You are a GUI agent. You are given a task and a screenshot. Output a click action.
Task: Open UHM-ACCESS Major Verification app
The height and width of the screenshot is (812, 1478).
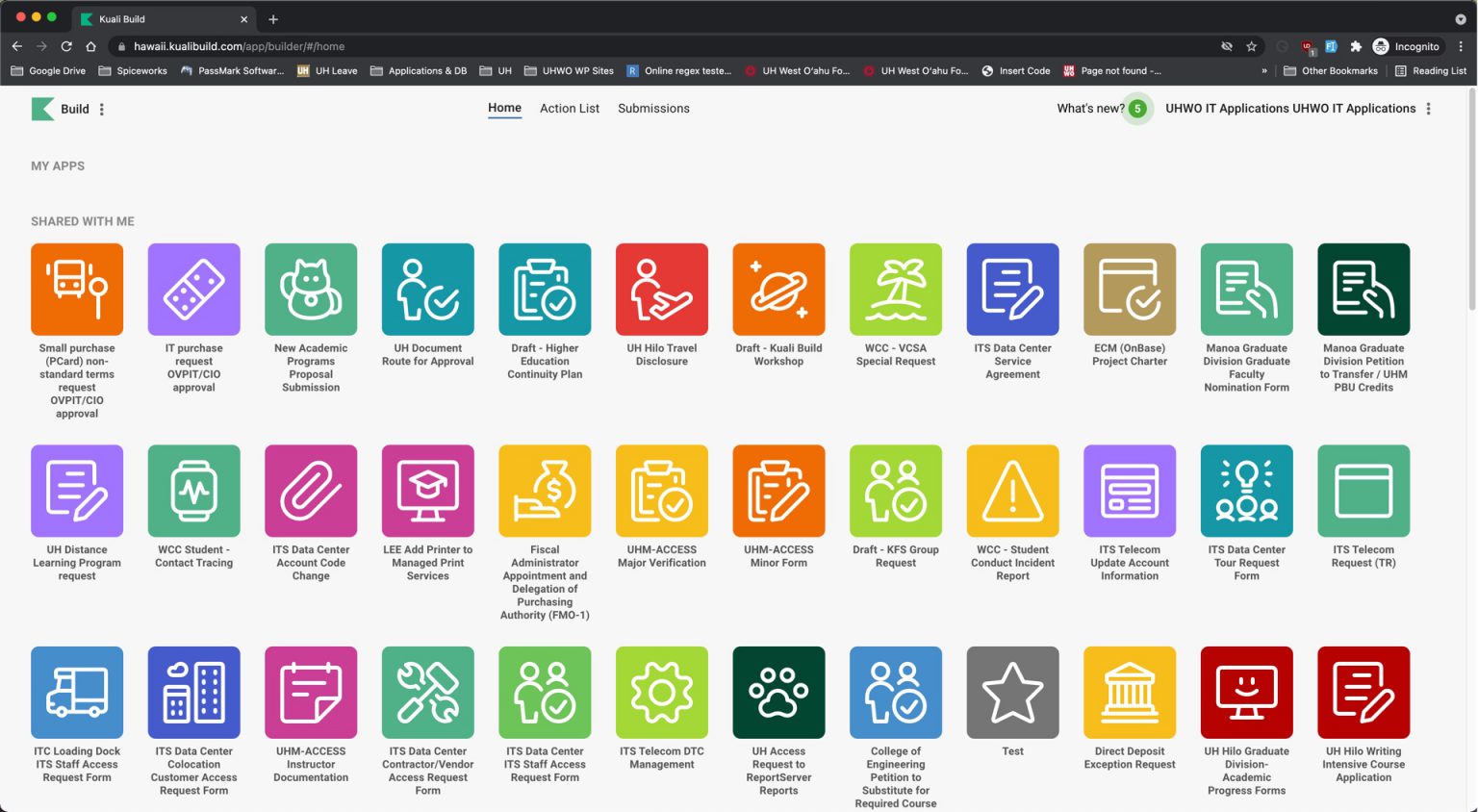[x=662, y=491]
